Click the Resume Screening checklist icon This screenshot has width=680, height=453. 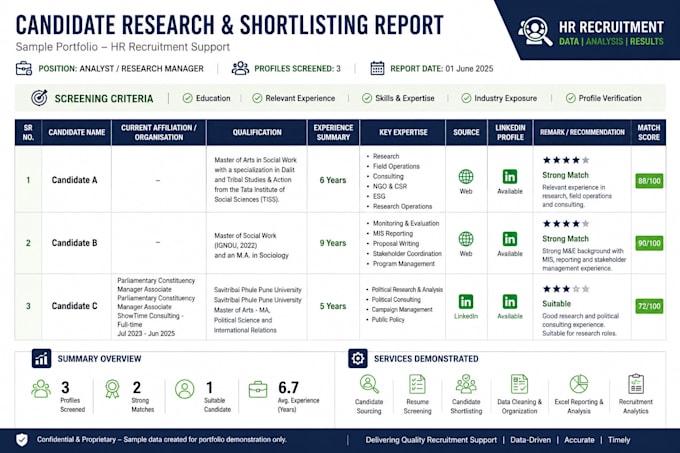pos(417,384)
